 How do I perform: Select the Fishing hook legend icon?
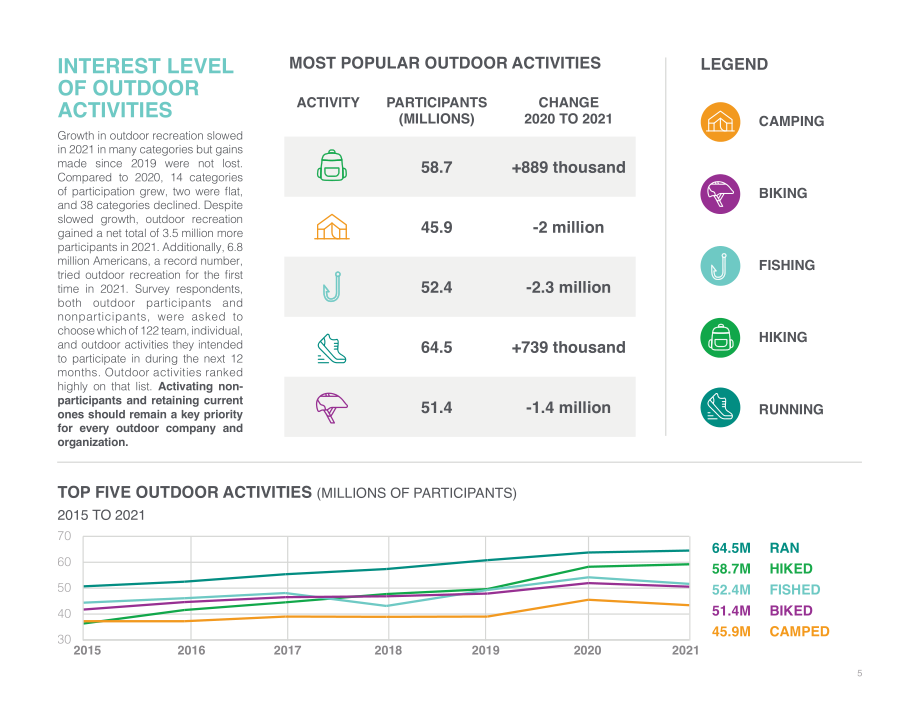point(720,266)
